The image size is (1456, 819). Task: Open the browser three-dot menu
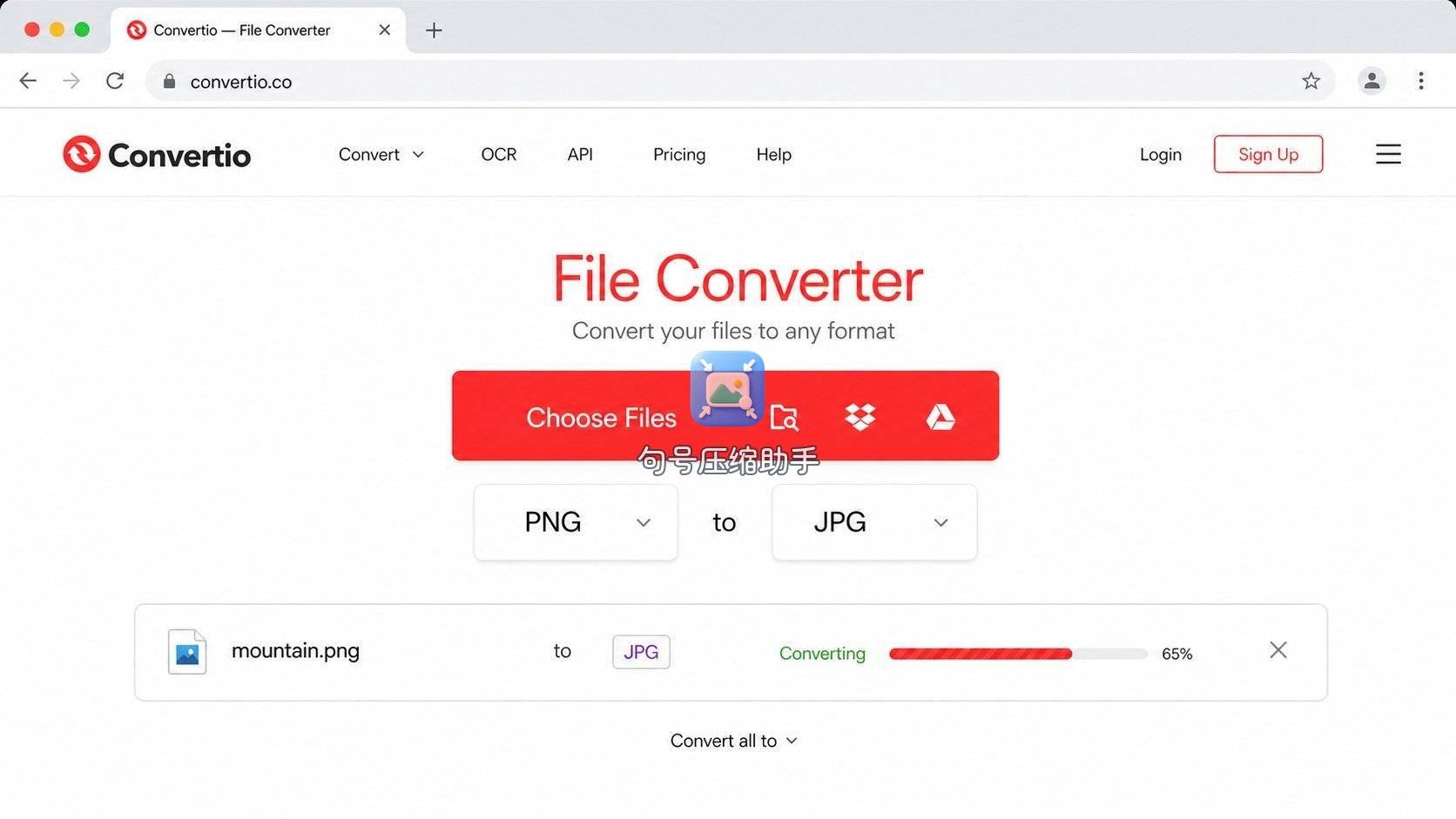[1420, 81]
